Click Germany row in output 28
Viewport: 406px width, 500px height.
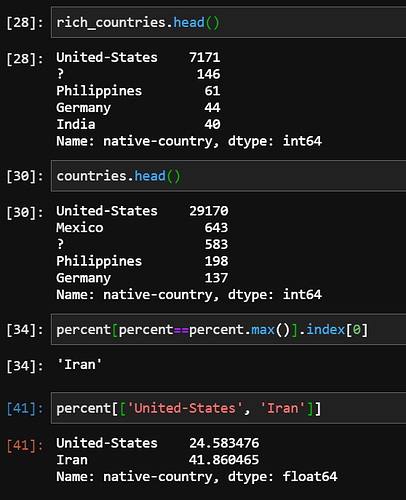138,108
